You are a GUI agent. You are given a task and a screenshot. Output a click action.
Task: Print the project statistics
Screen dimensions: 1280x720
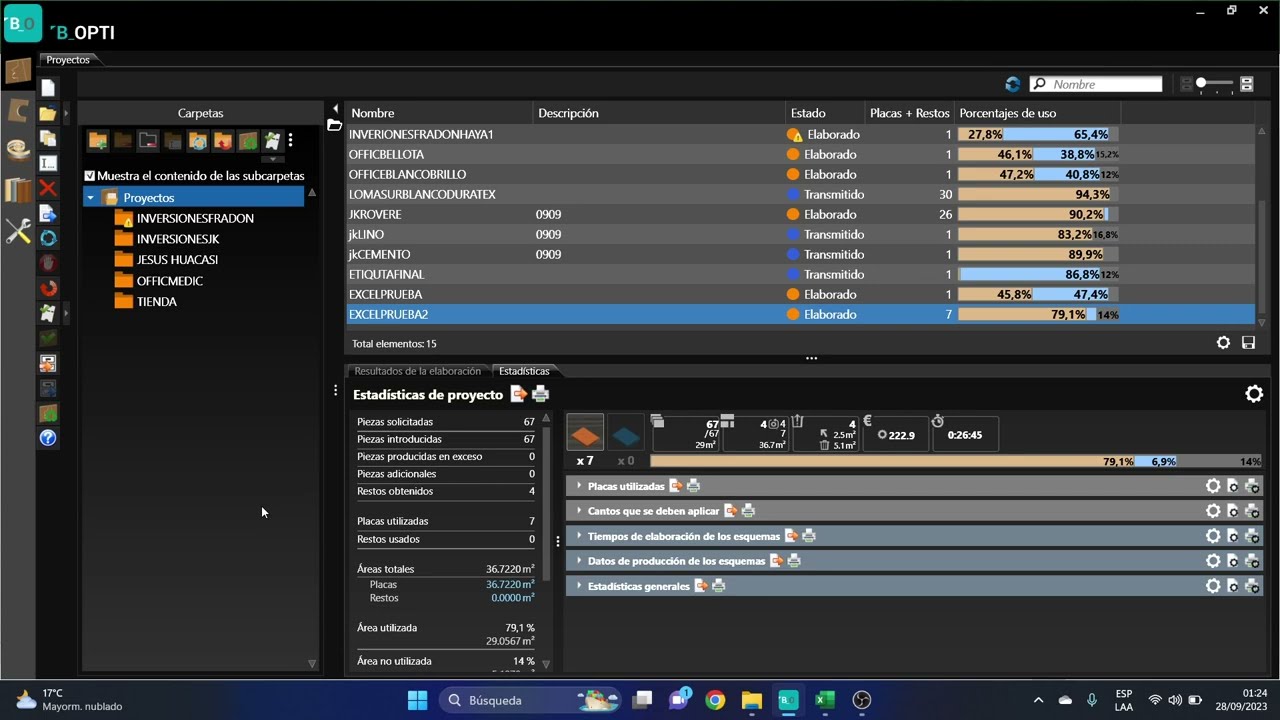pos(541,394)
